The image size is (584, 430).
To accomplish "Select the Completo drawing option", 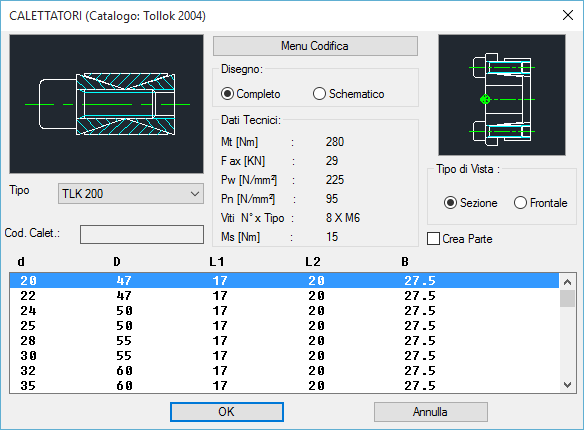I will (250, 94).
